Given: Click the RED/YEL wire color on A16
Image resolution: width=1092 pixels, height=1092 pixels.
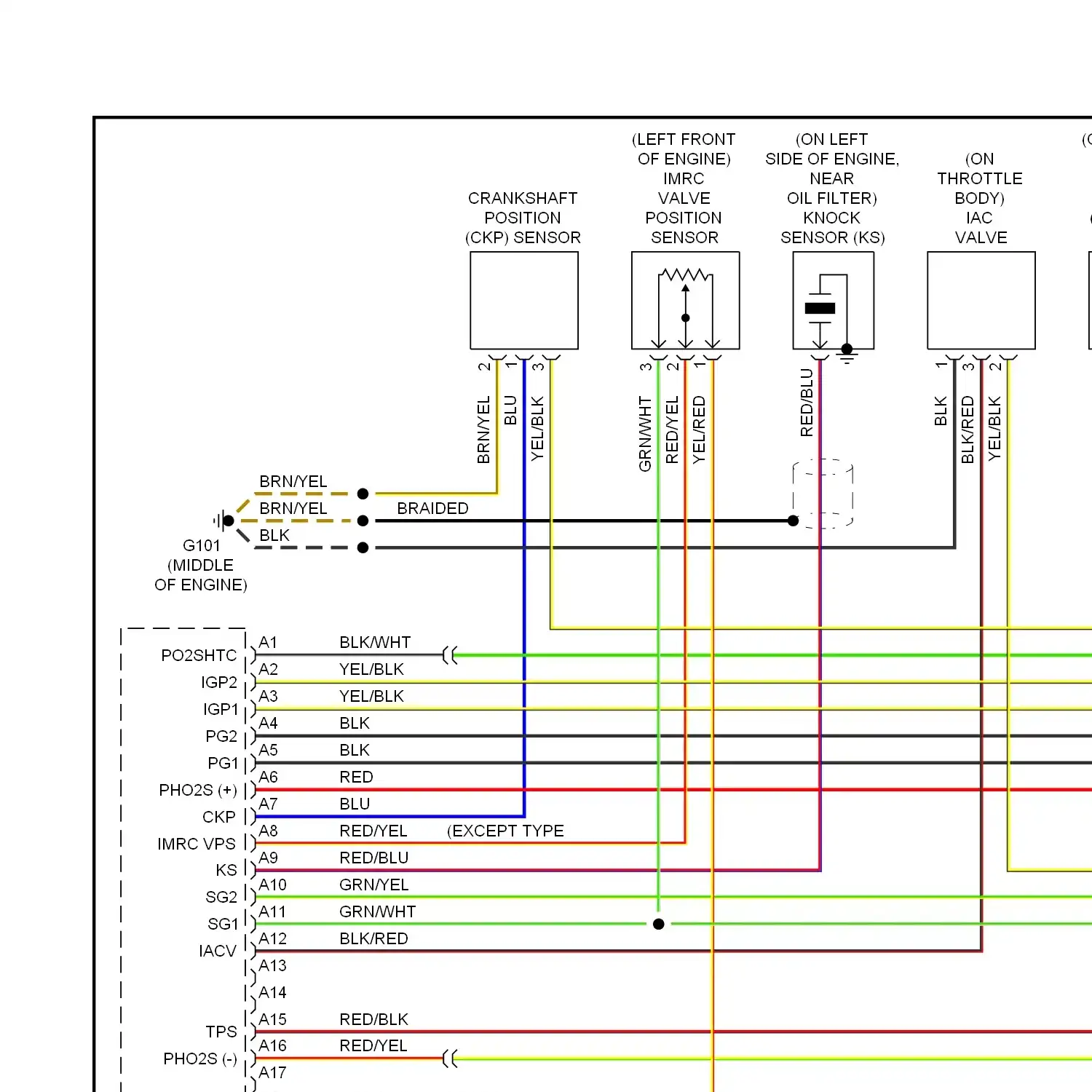Looking at the screenshot, I should (x=373, y=1045).
